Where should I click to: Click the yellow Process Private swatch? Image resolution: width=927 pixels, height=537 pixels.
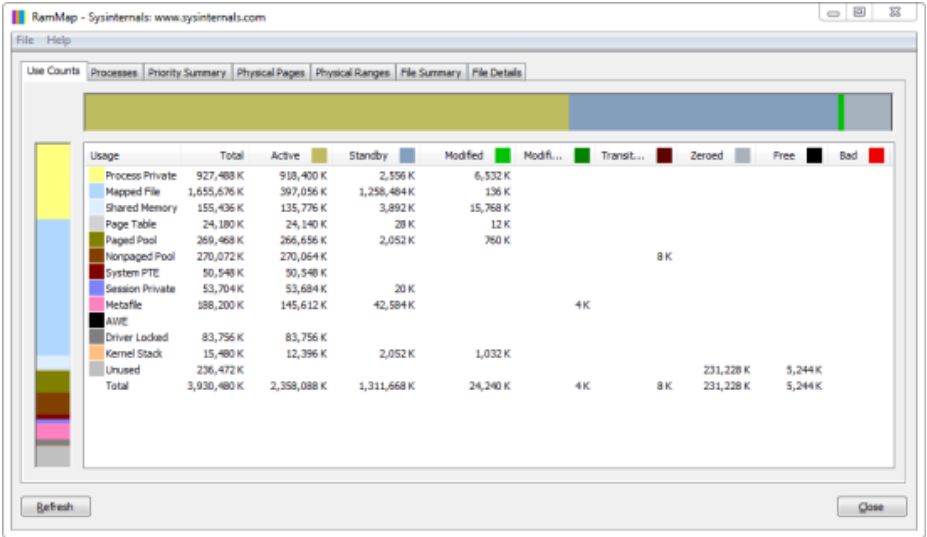(x=97, y=175)
